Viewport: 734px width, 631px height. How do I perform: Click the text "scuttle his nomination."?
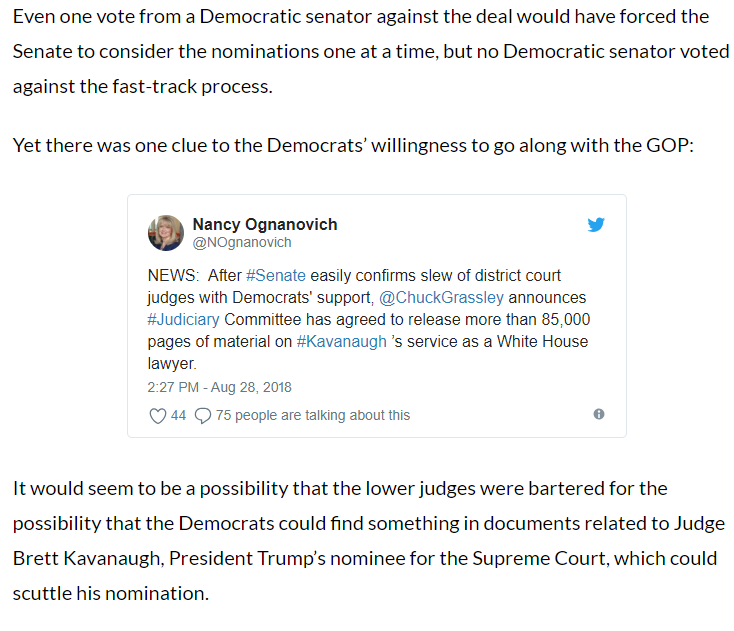pyautogui.click(x=110, y=593)
